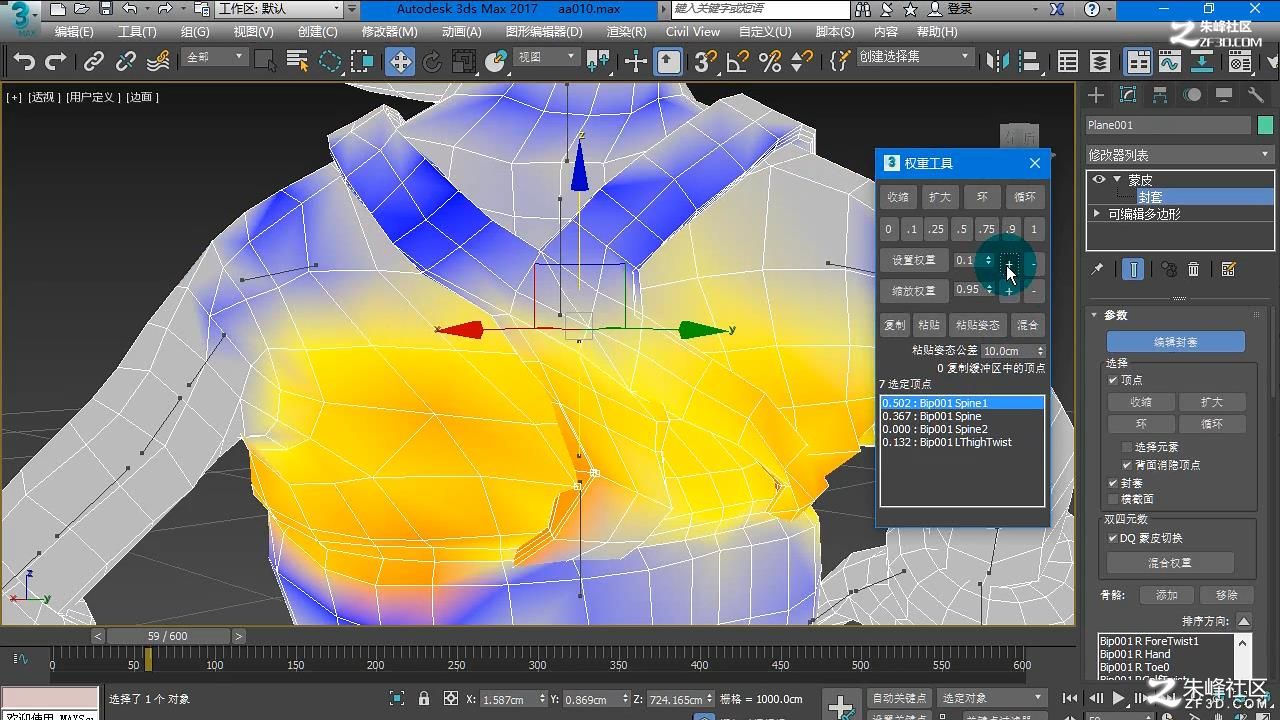
Task: Open the Civil View menu
Action: (x=692, y=32)
